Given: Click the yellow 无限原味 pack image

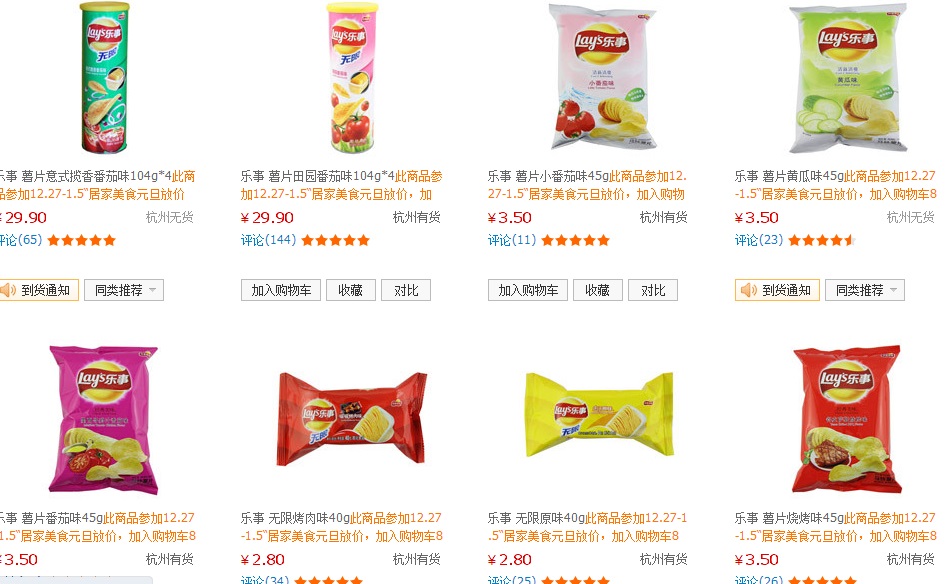Looking at the screenshot, I should [x=599, y=414].
